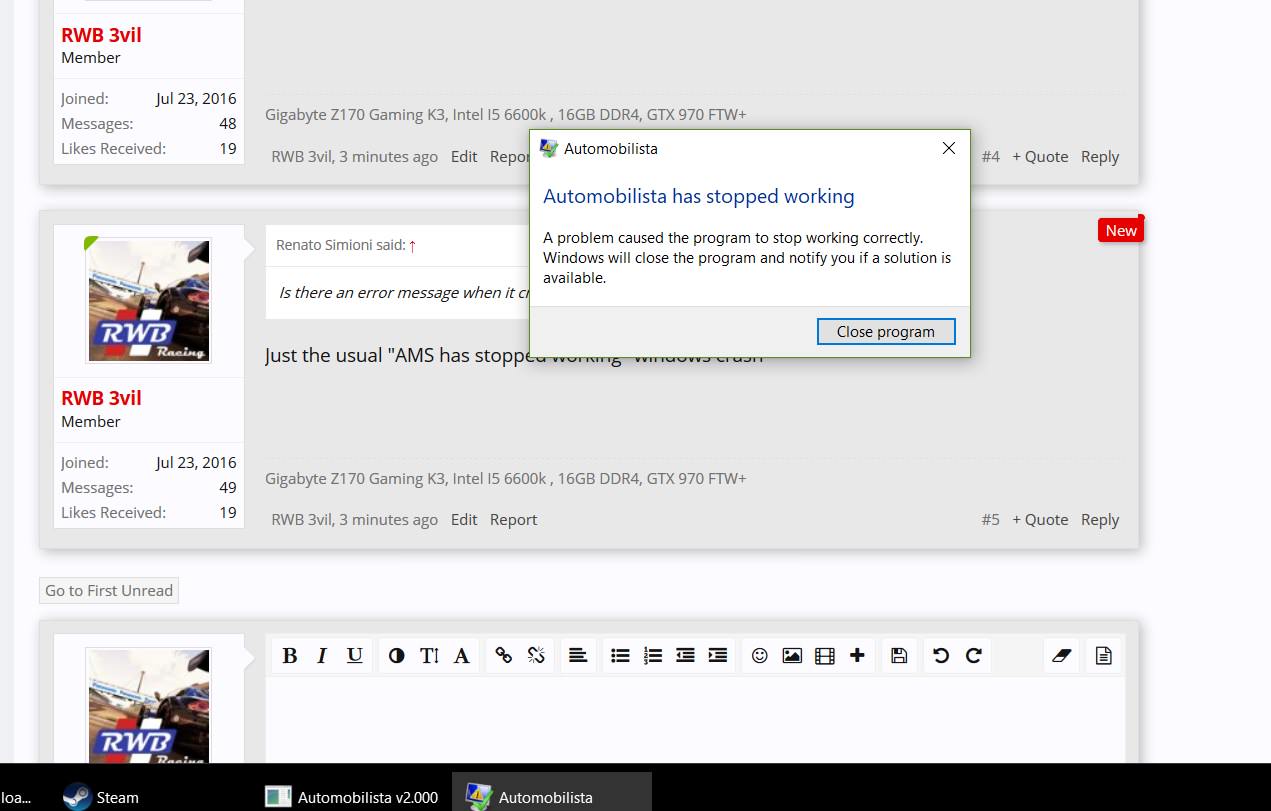The width and height of the screenshot is (1271, 811).
Task: Remove a link with the unlink icon
Action: click(536, 655)
